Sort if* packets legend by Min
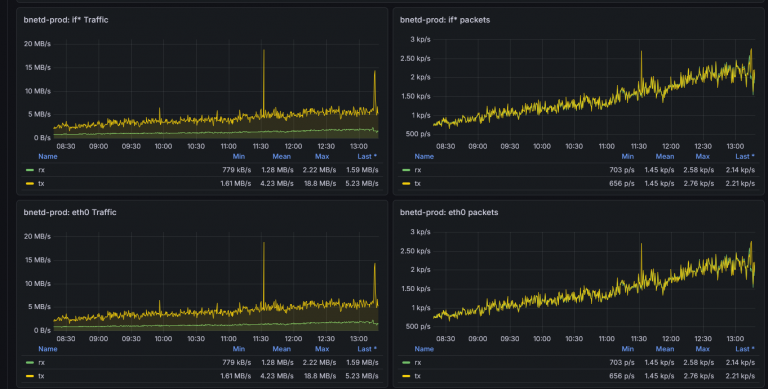Image resolution: width=768 pixels, height=389 pixels. click(x=627, y=157)
